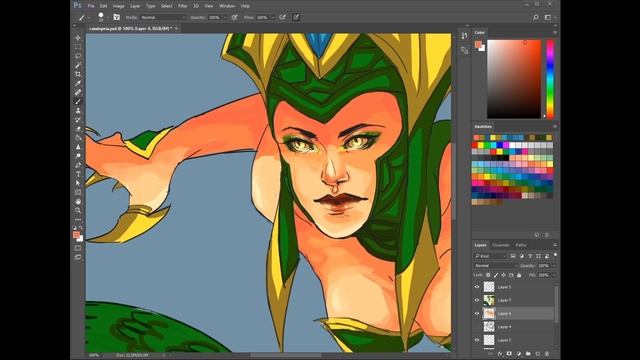Add a layer style with fx icon
The width and height of the screenshot is (640, 360).
pos(500,353)
